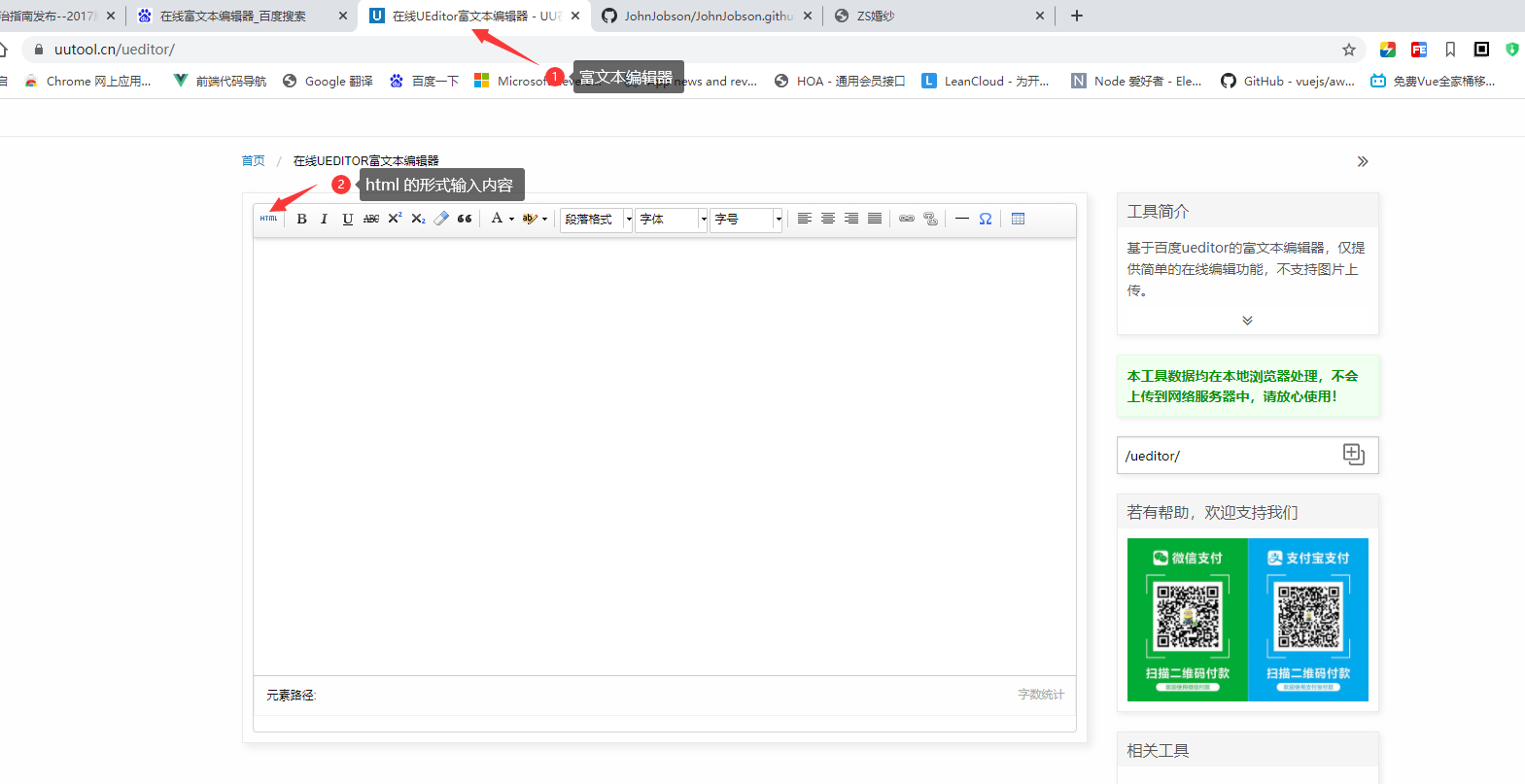Screen dimensions: 1525x784
Task: Switch to the JohnJobson GitHub tab
Action: 707,16
